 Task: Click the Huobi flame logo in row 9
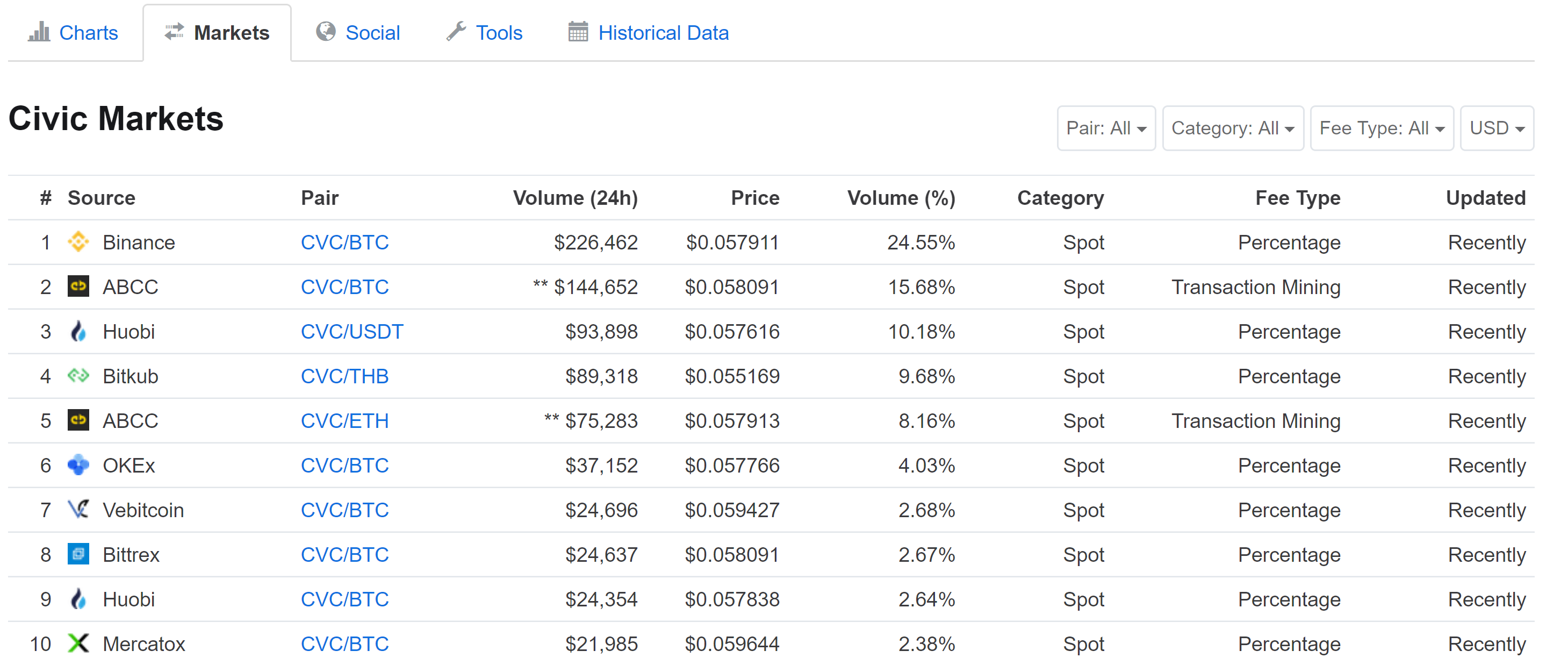tap(78, 599)
